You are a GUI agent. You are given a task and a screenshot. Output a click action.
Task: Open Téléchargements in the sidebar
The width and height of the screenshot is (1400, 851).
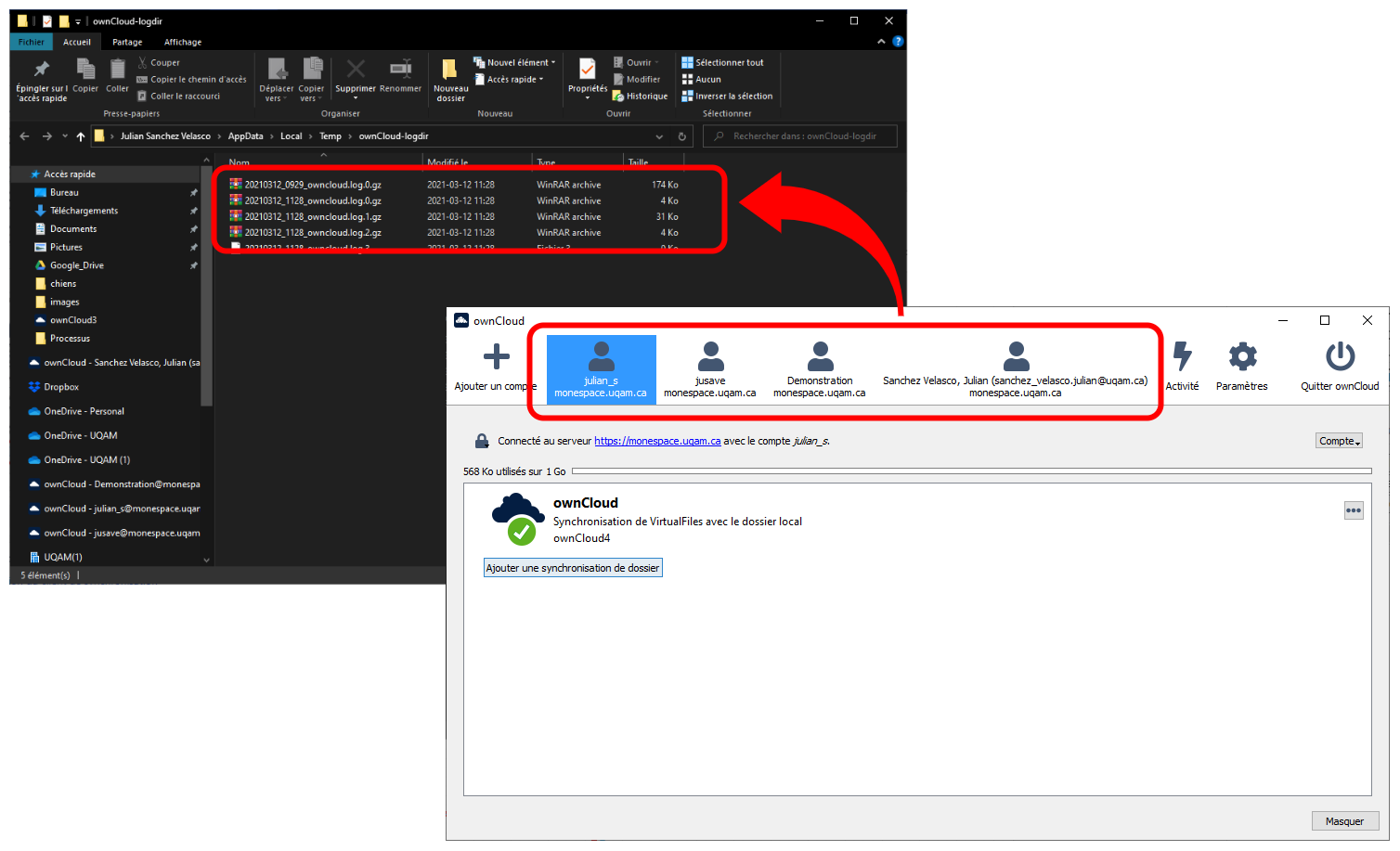pyautogui.click(x=84, y=211)
